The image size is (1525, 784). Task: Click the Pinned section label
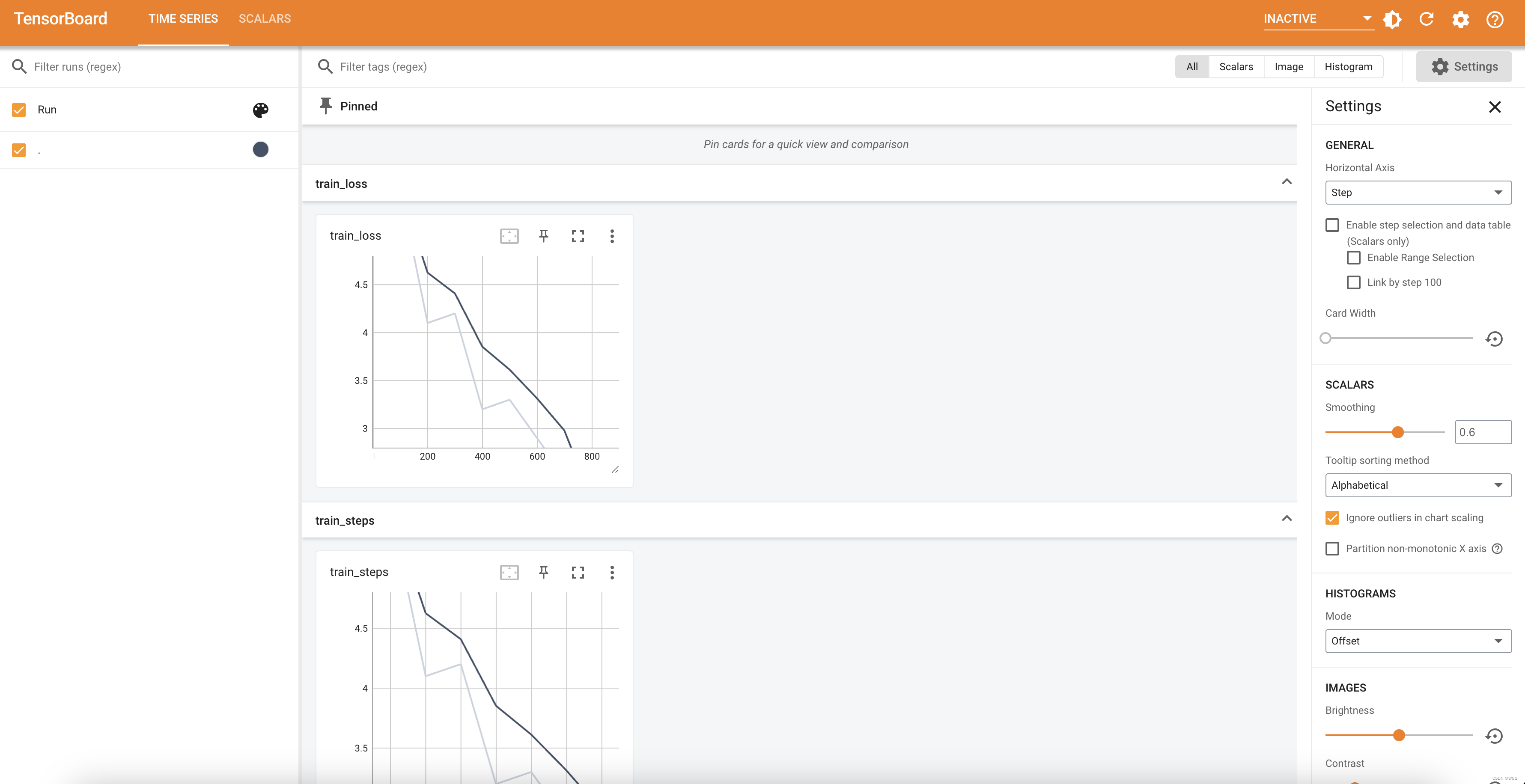(358, 106)
